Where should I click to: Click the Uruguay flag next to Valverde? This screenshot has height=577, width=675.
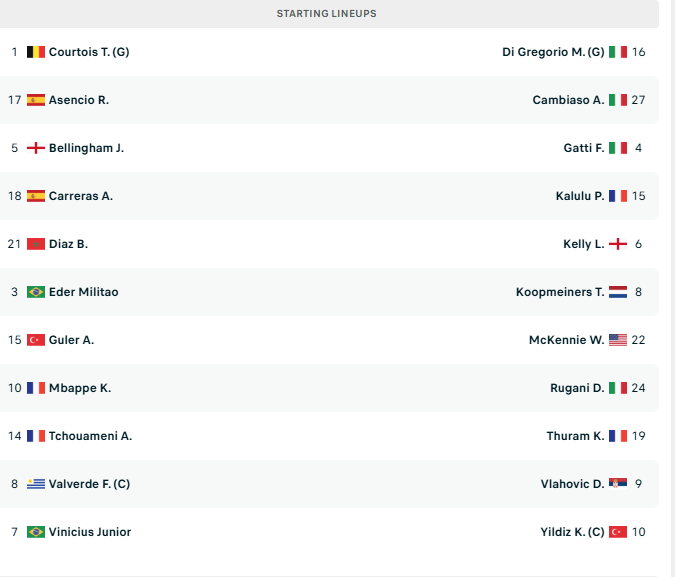coord(36,484)
